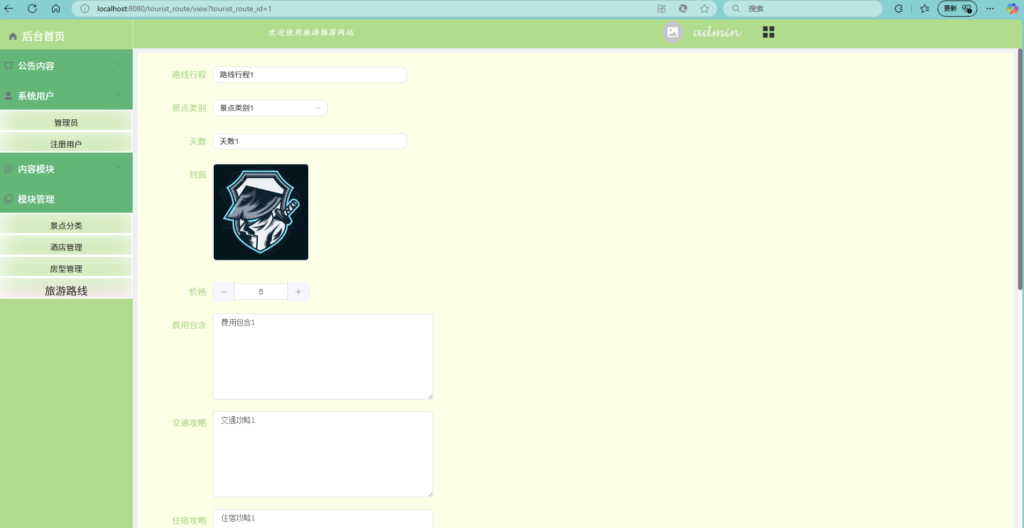
Task: Click the home icon beside 后台首页
Action: click(x=12, y=37)
